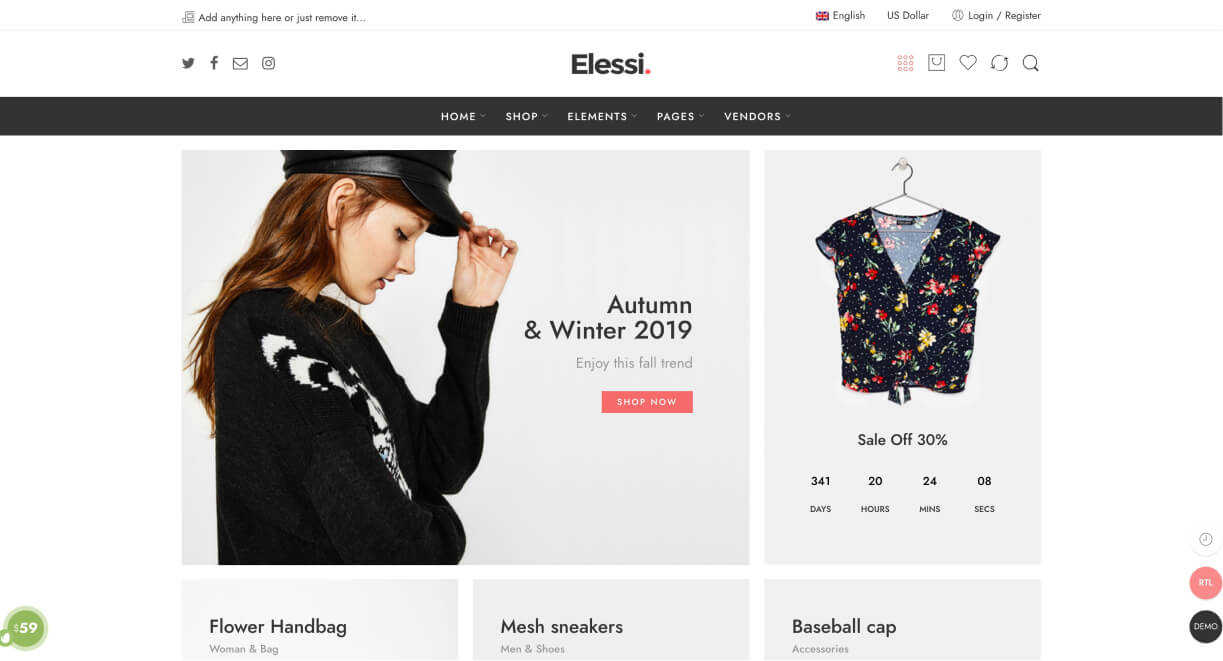Open the pink categories grid icon
Image resolution: width=1223 pixels, height=661 pixels.
click(x=905, y=63)
